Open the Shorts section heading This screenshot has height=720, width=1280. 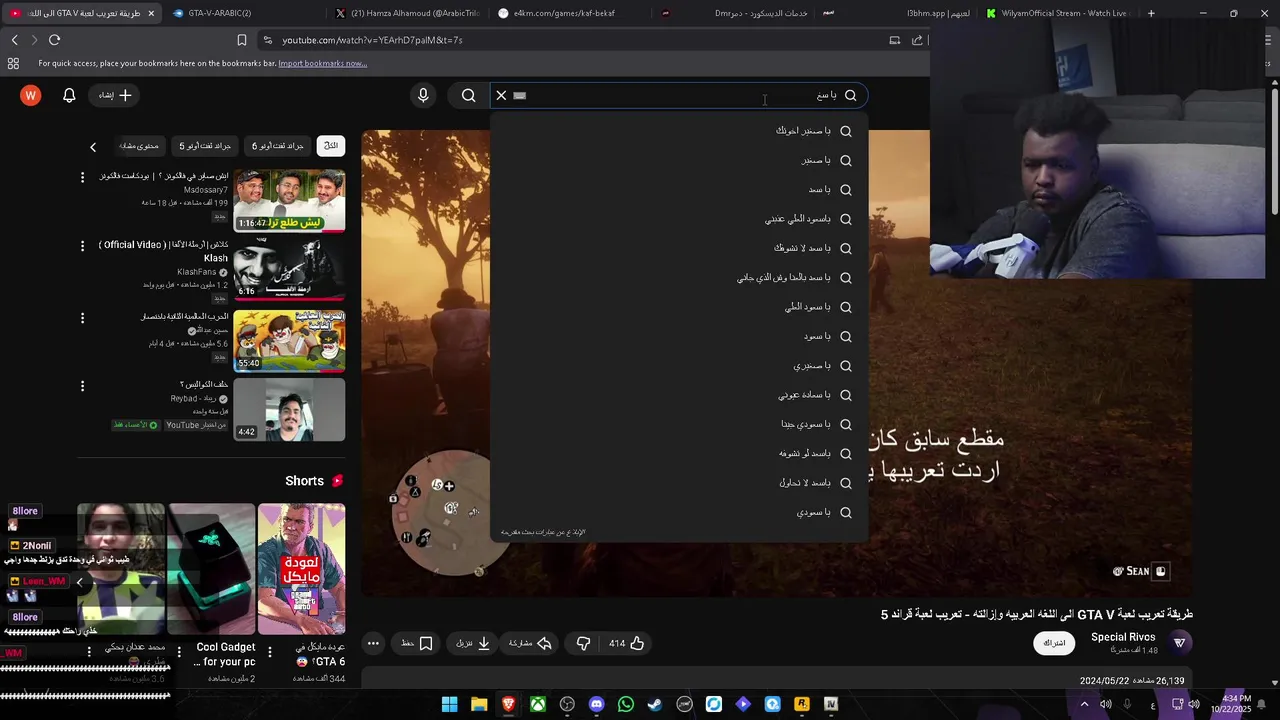[x=314, y=481]
